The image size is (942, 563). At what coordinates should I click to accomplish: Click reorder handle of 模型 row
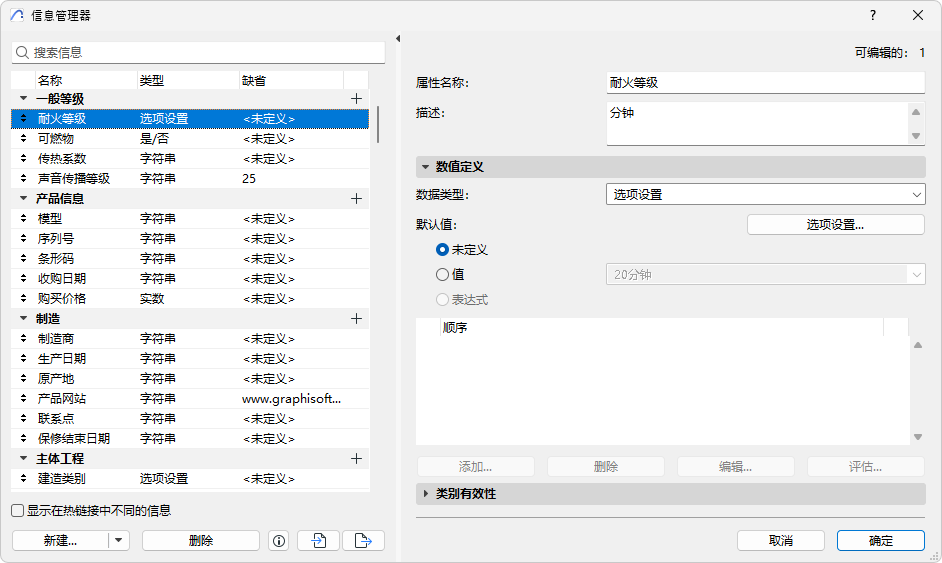[23, 219]
